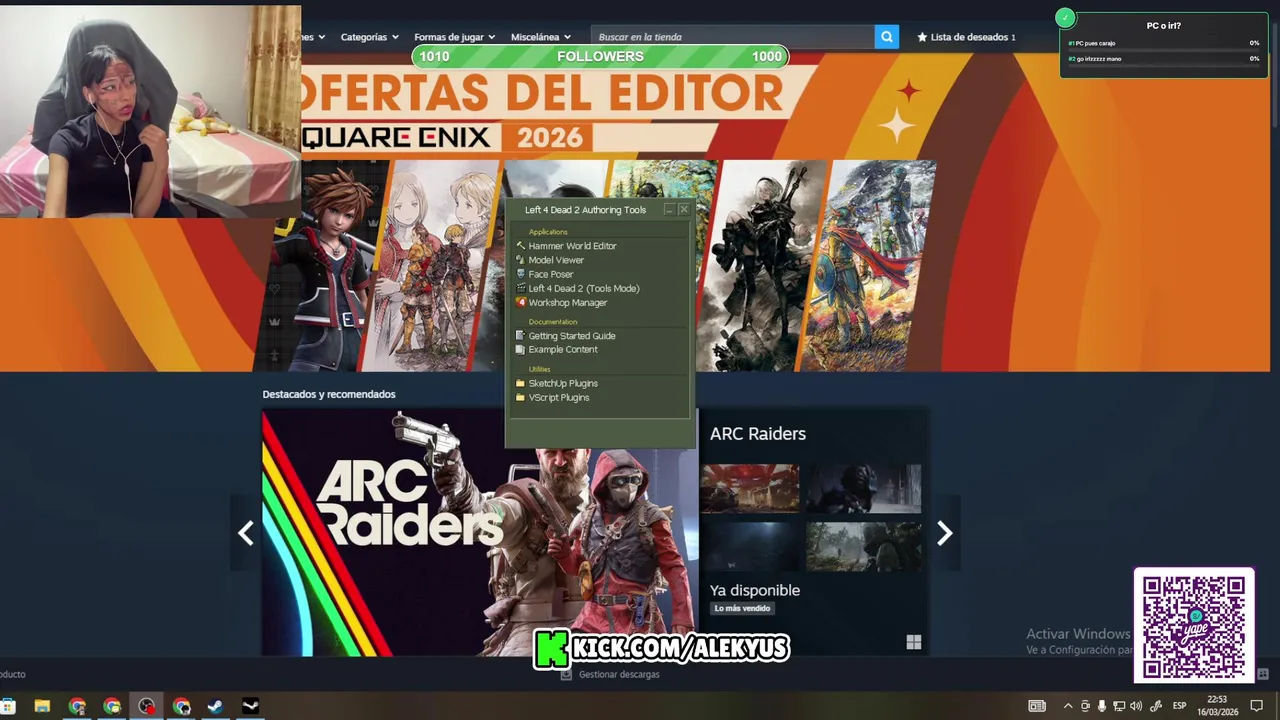Screen dimensions: 1280x720
Task: Click the wishlist star icon
Action: click(x=922, y=37)
